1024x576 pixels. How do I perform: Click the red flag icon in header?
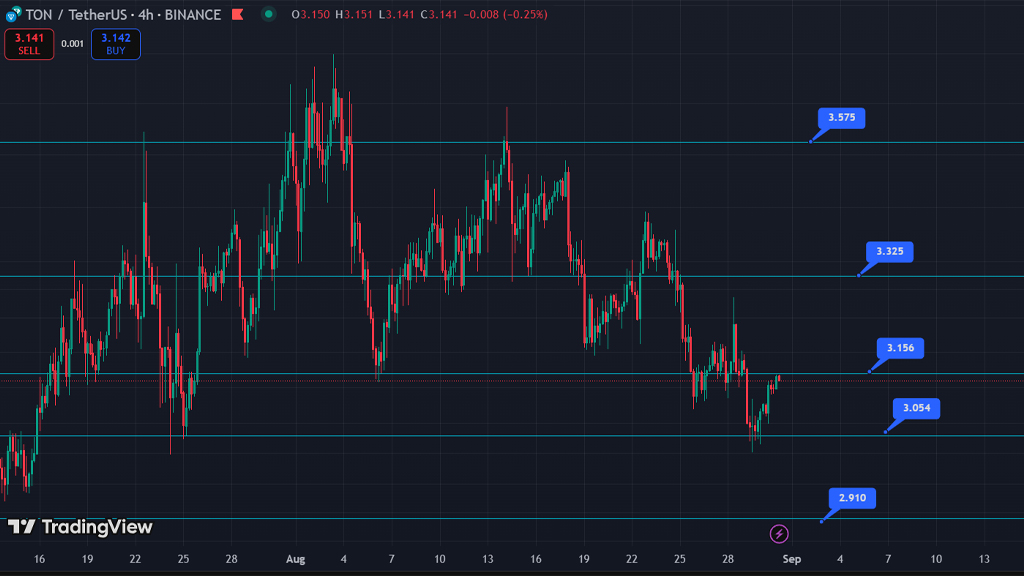tap(238, 14)
